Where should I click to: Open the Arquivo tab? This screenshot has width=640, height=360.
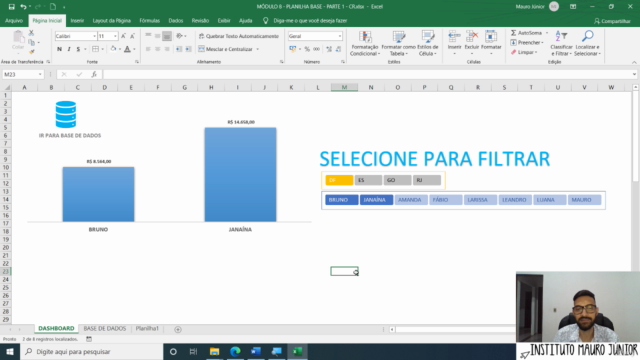click(x=14, y=20)
